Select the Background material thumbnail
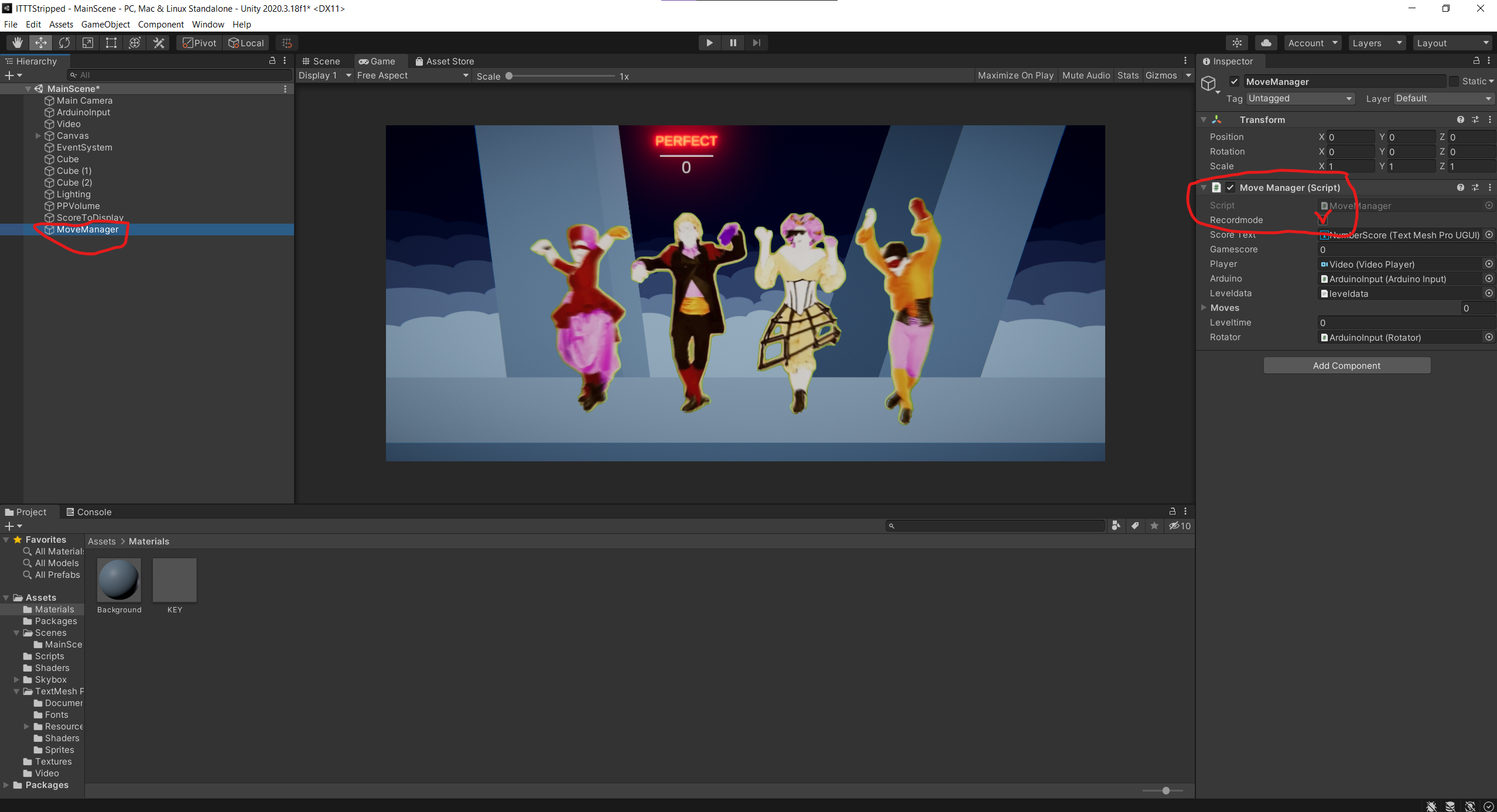Screen dimensions: 1497x812 click(x=119, y=580)
